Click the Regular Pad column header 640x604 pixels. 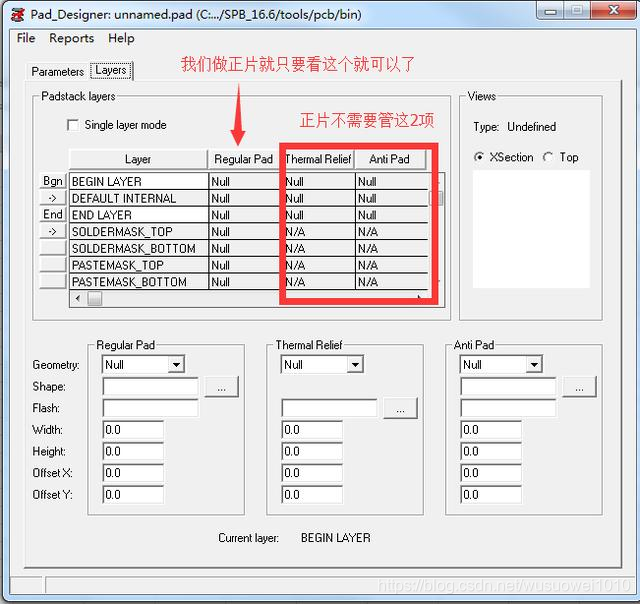243,159
